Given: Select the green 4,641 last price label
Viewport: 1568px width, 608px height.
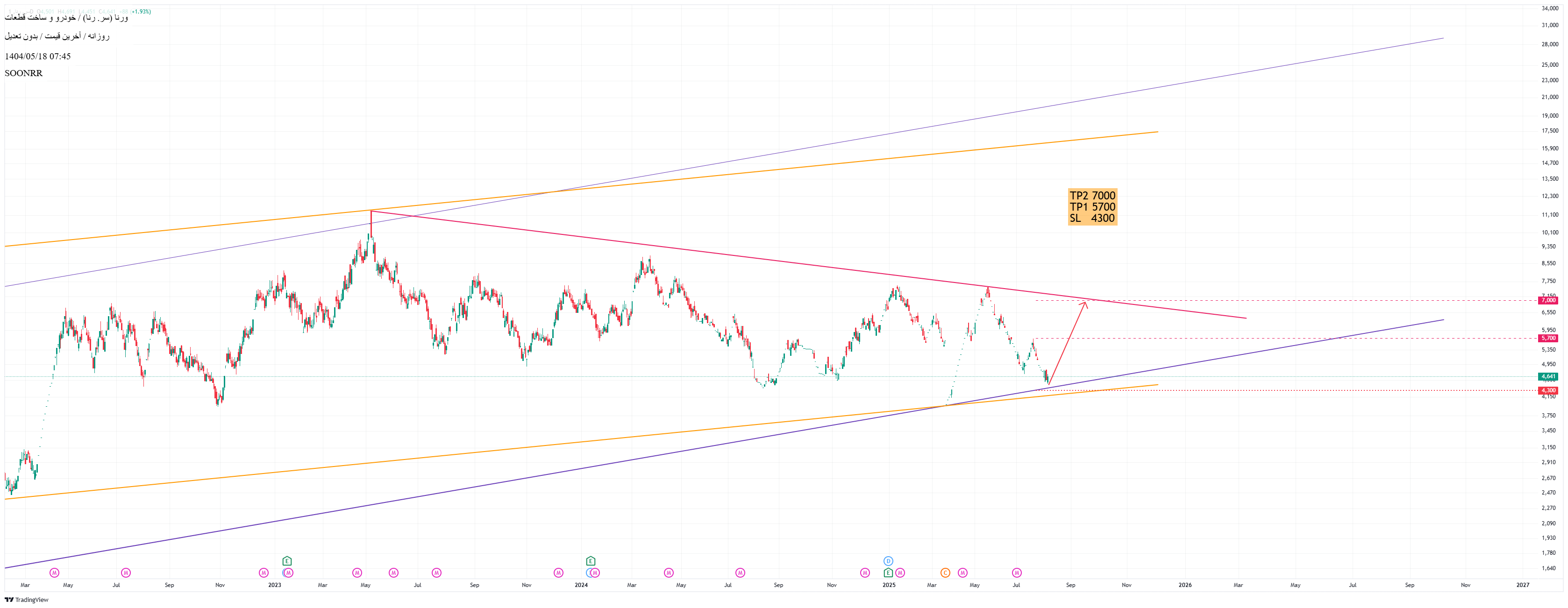Looking at the screenshot, I should 1548,377.
